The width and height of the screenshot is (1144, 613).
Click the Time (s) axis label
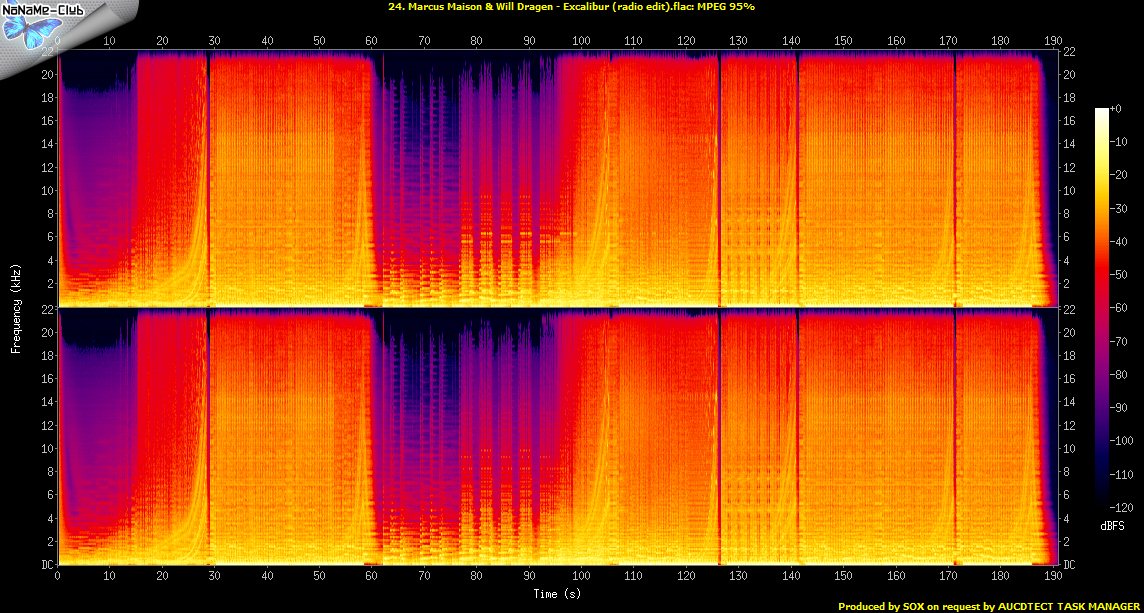point(554,593)
